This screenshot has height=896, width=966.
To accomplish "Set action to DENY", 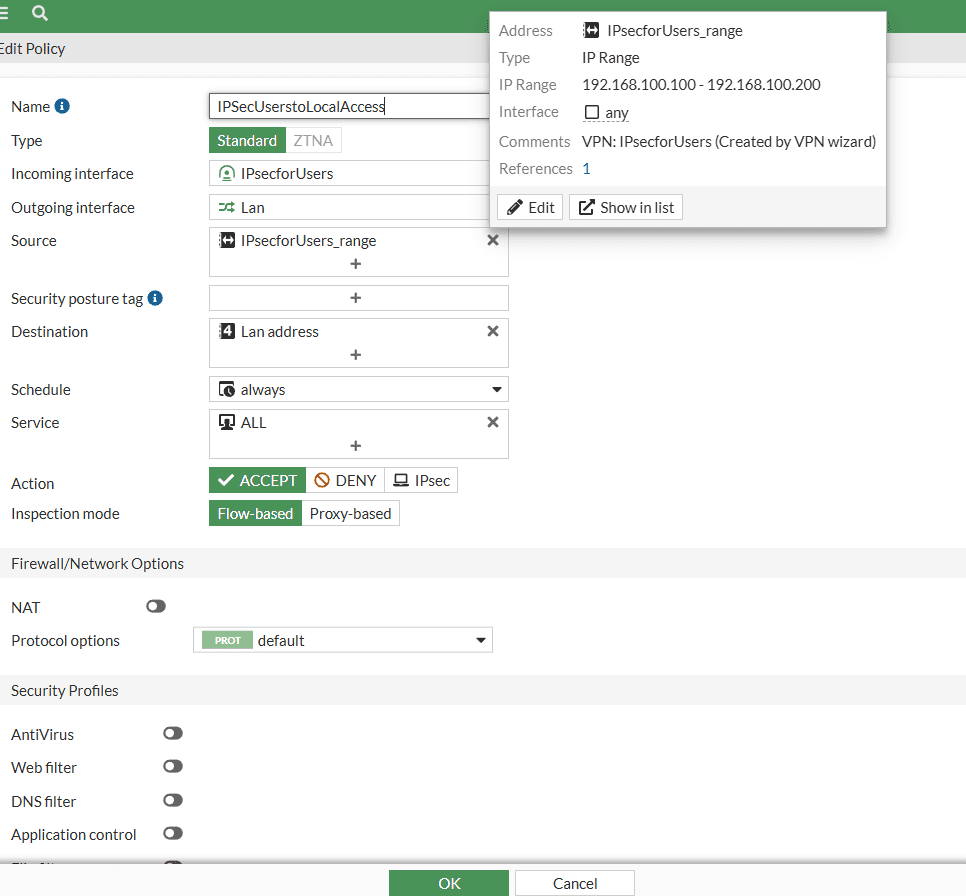I will click(x=345, y=481).
